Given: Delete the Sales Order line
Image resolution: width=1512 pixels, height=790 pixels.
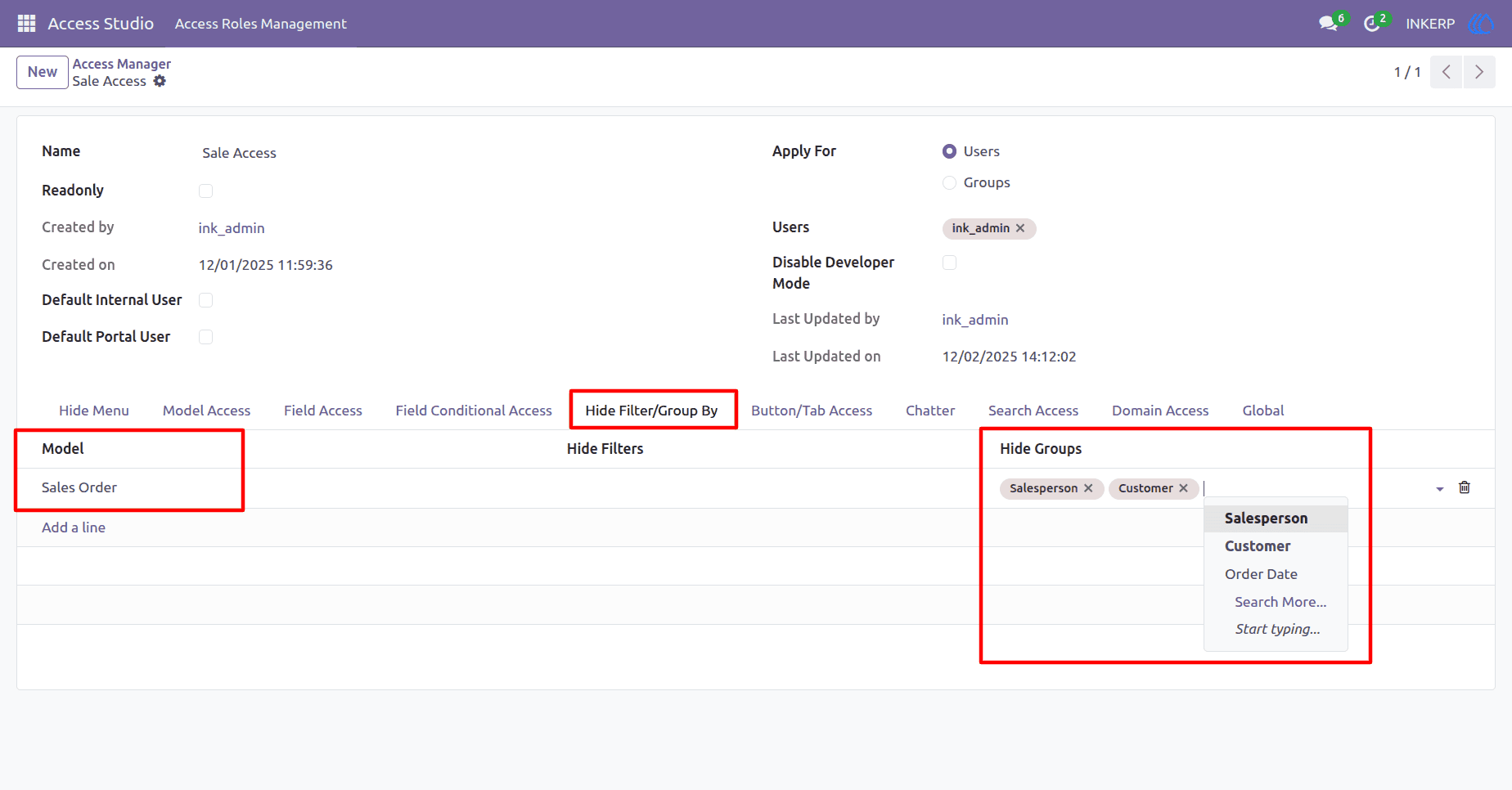Looking at the screenshot, I should (x=1465, y=487).
